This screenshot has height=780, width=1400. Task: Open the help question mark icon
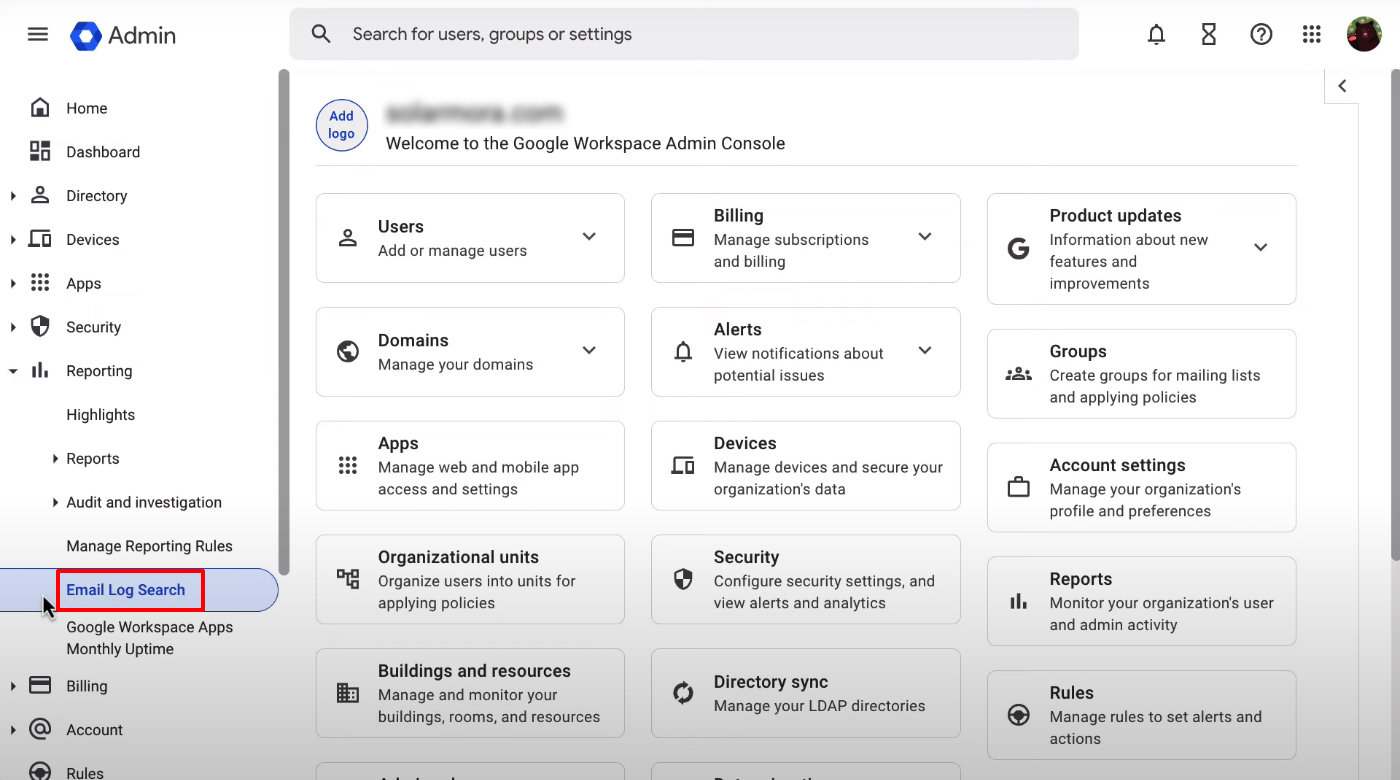1261,34
